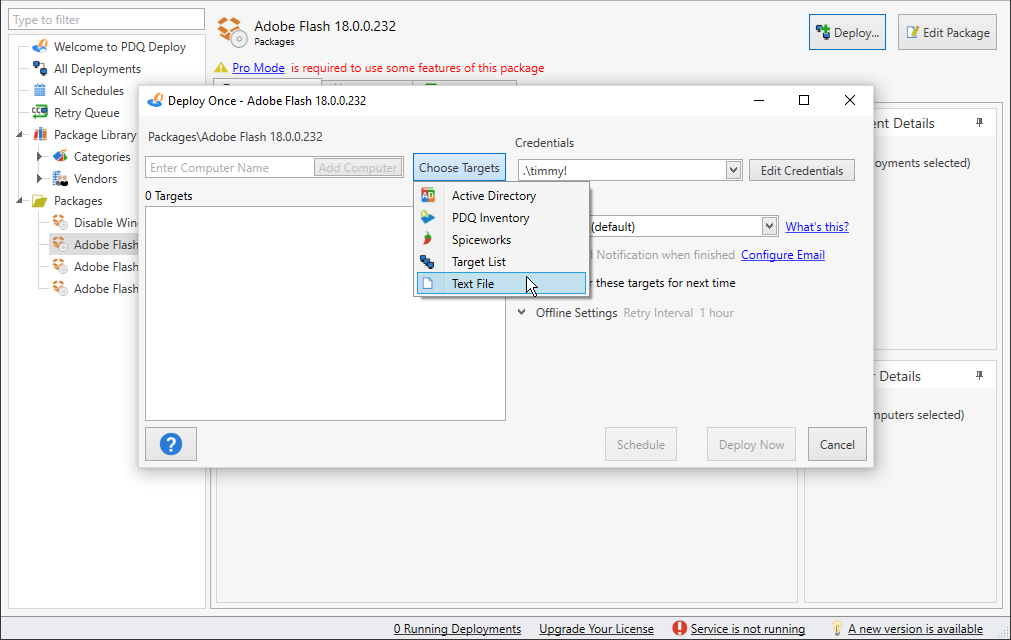The height and width of the screenshot is (640, 1011).
Task: Click the All Deployments icon in sidebar
Action: click(x=40, y=68)
